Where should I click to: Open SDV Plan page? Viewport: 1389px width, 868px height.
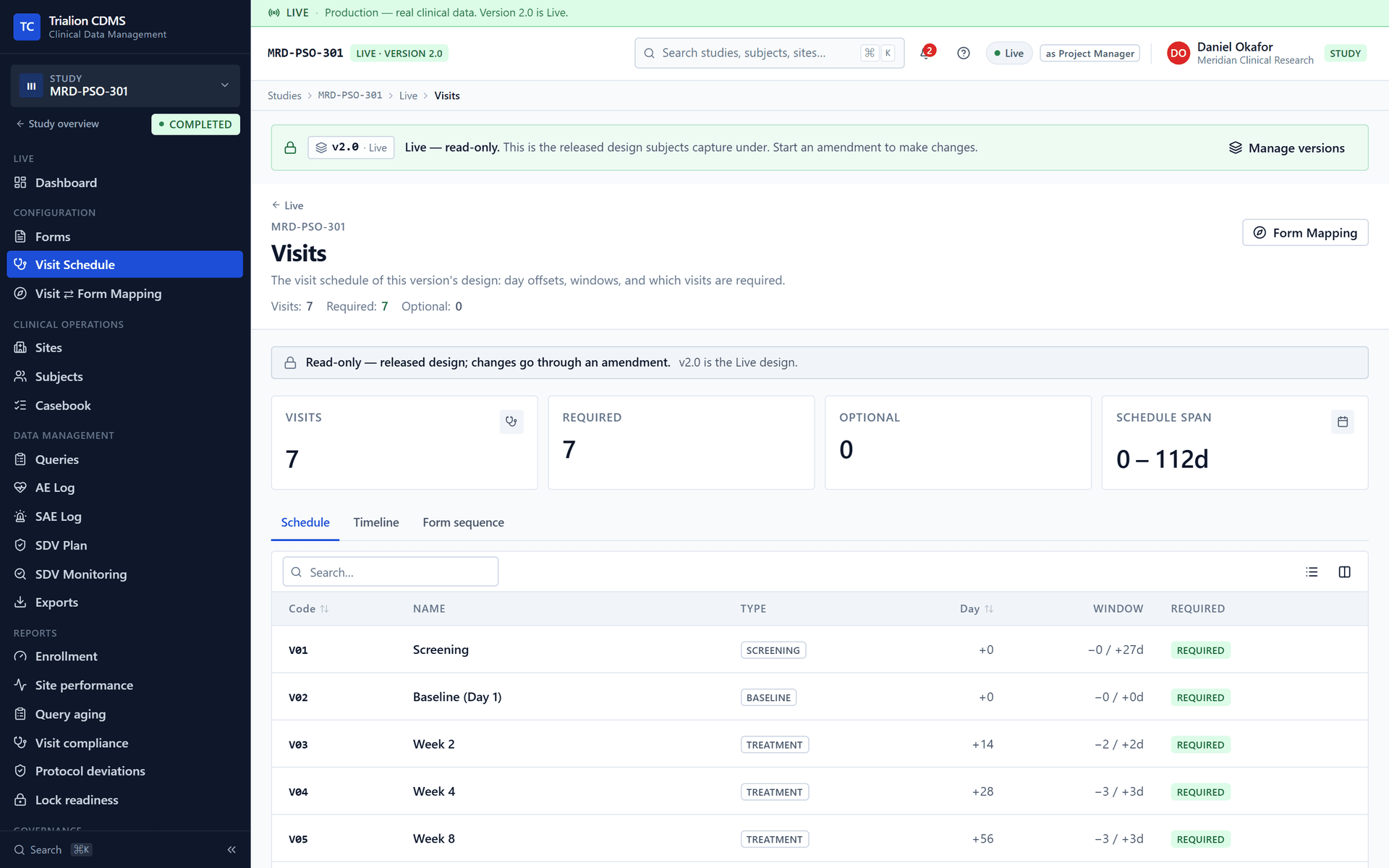[x=124, y=545]
